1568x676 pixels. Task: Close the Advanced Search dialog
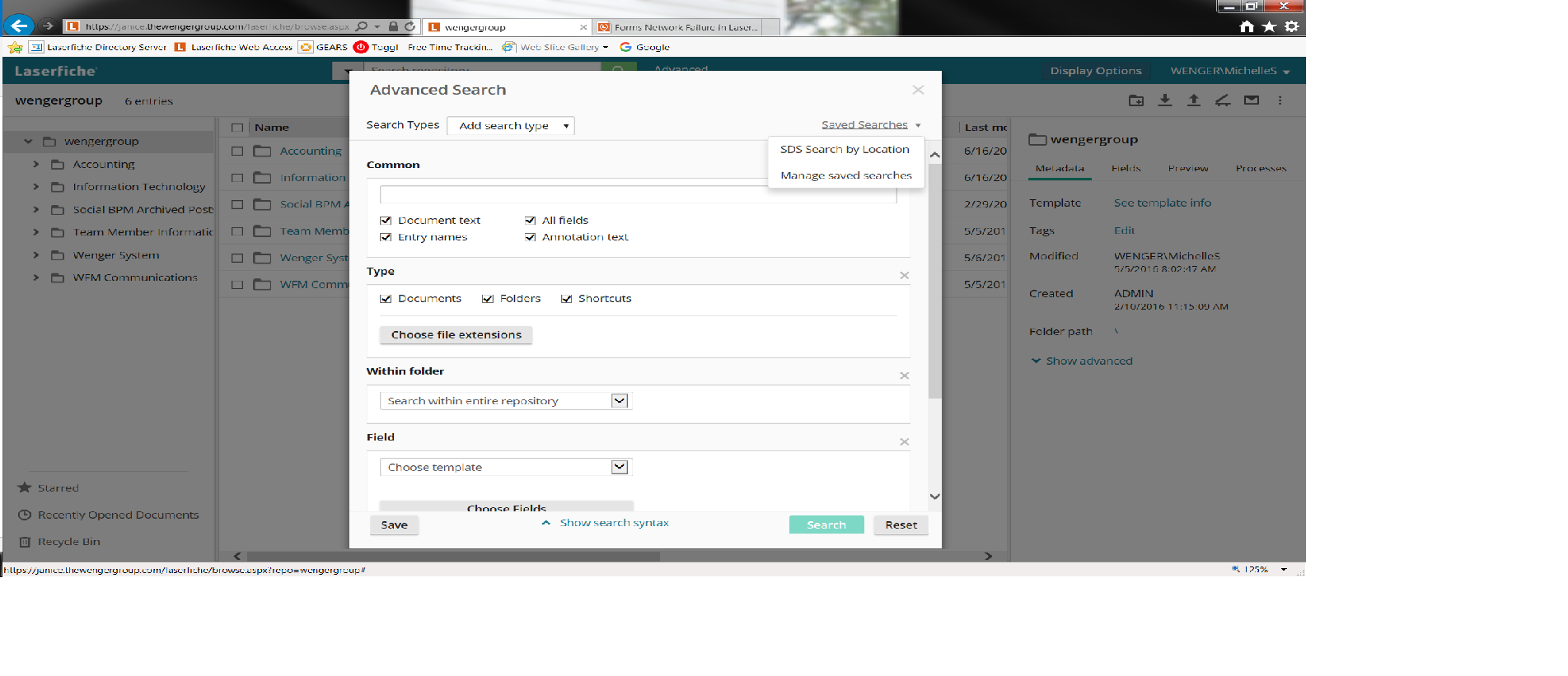[918, 90]
